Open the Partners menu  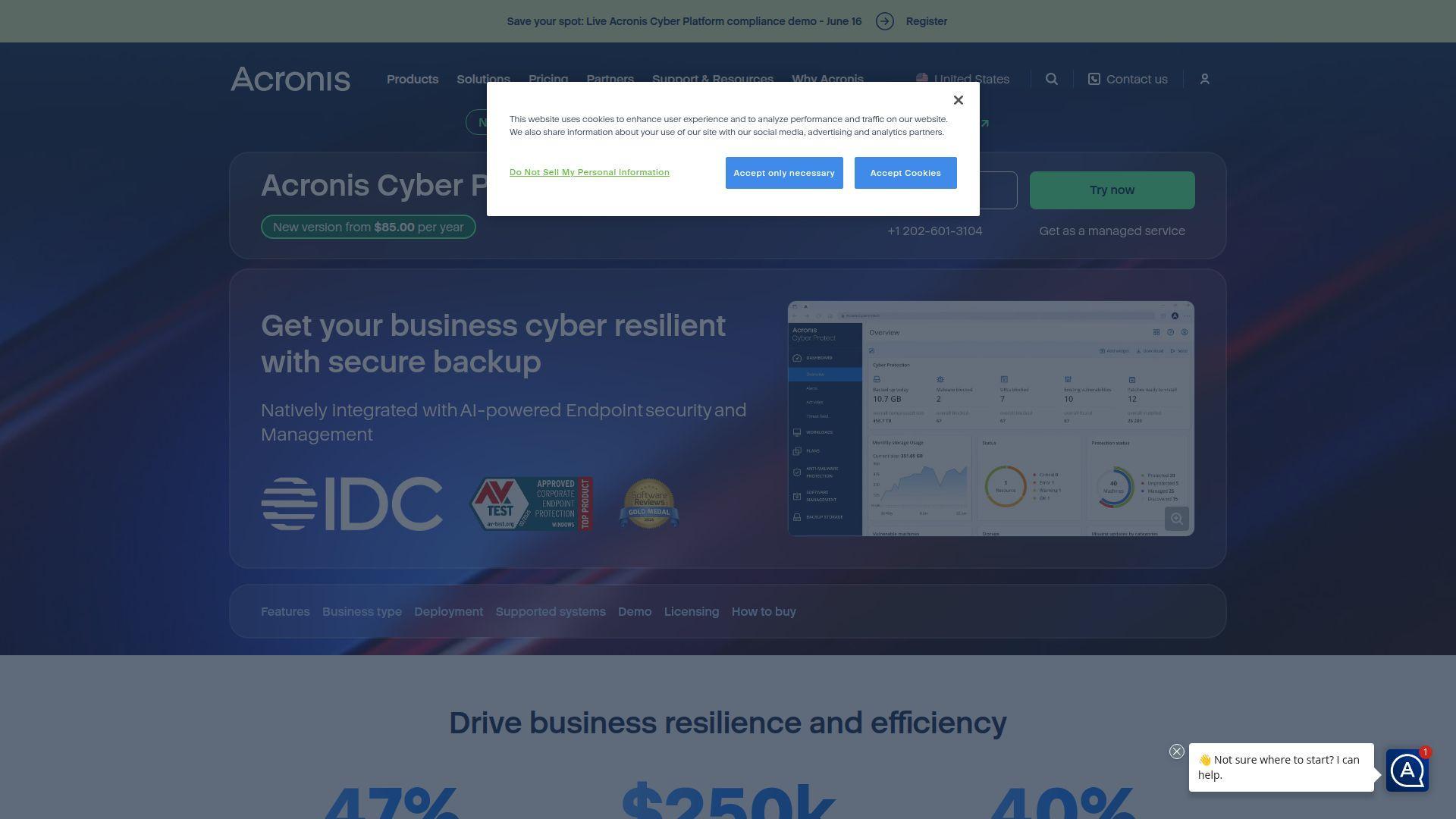tap(610, 79)
